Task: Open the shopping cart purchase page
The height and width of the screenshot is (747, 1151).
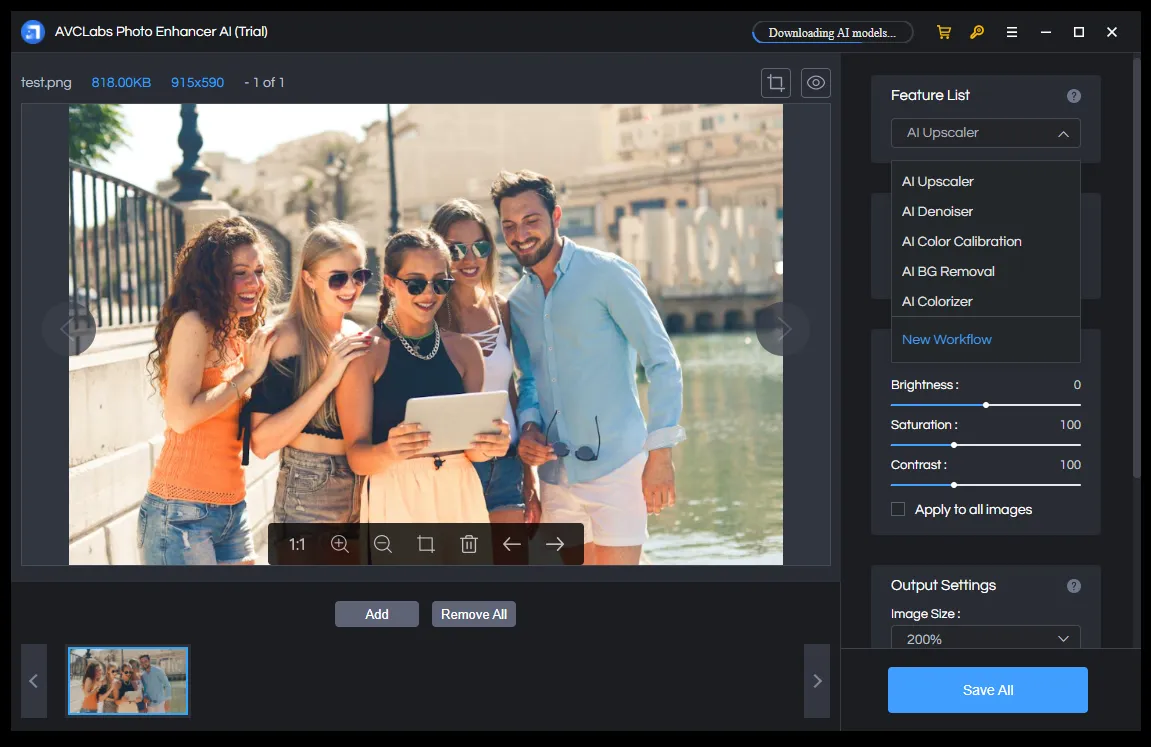Action: (x=943, y=31)
